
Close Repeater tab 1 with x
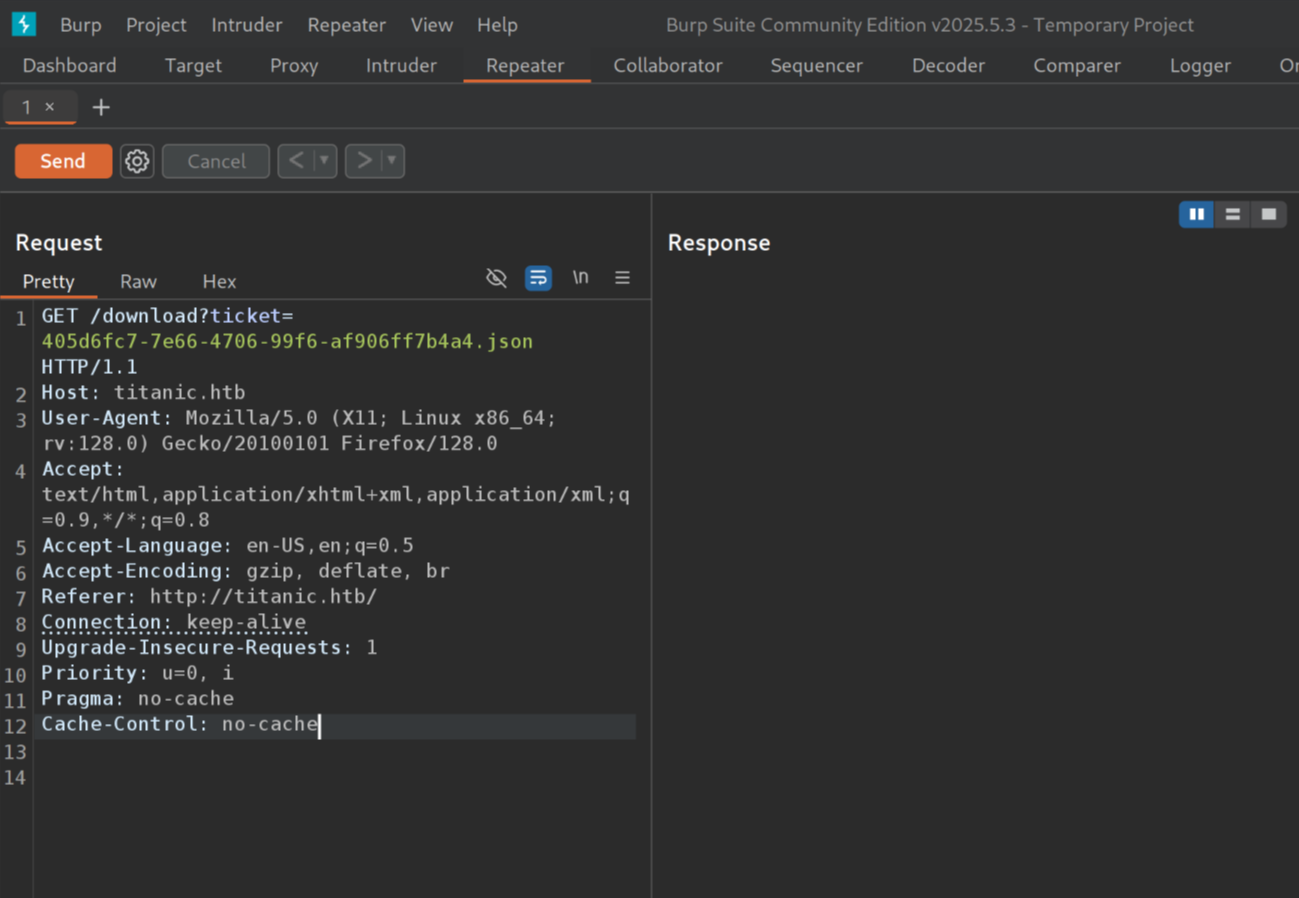(50, 107)
